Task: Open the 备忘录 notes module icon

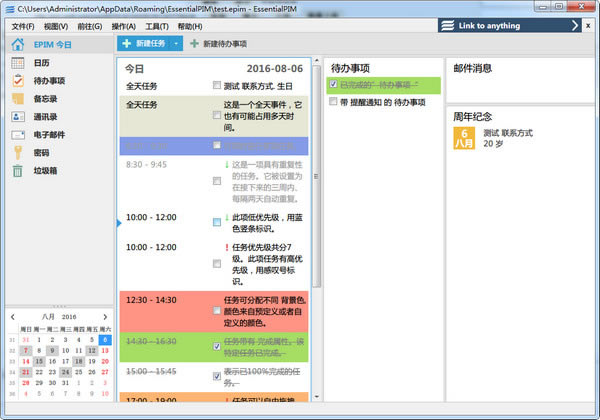Action: pyautogui.click(x=18, y=99)
